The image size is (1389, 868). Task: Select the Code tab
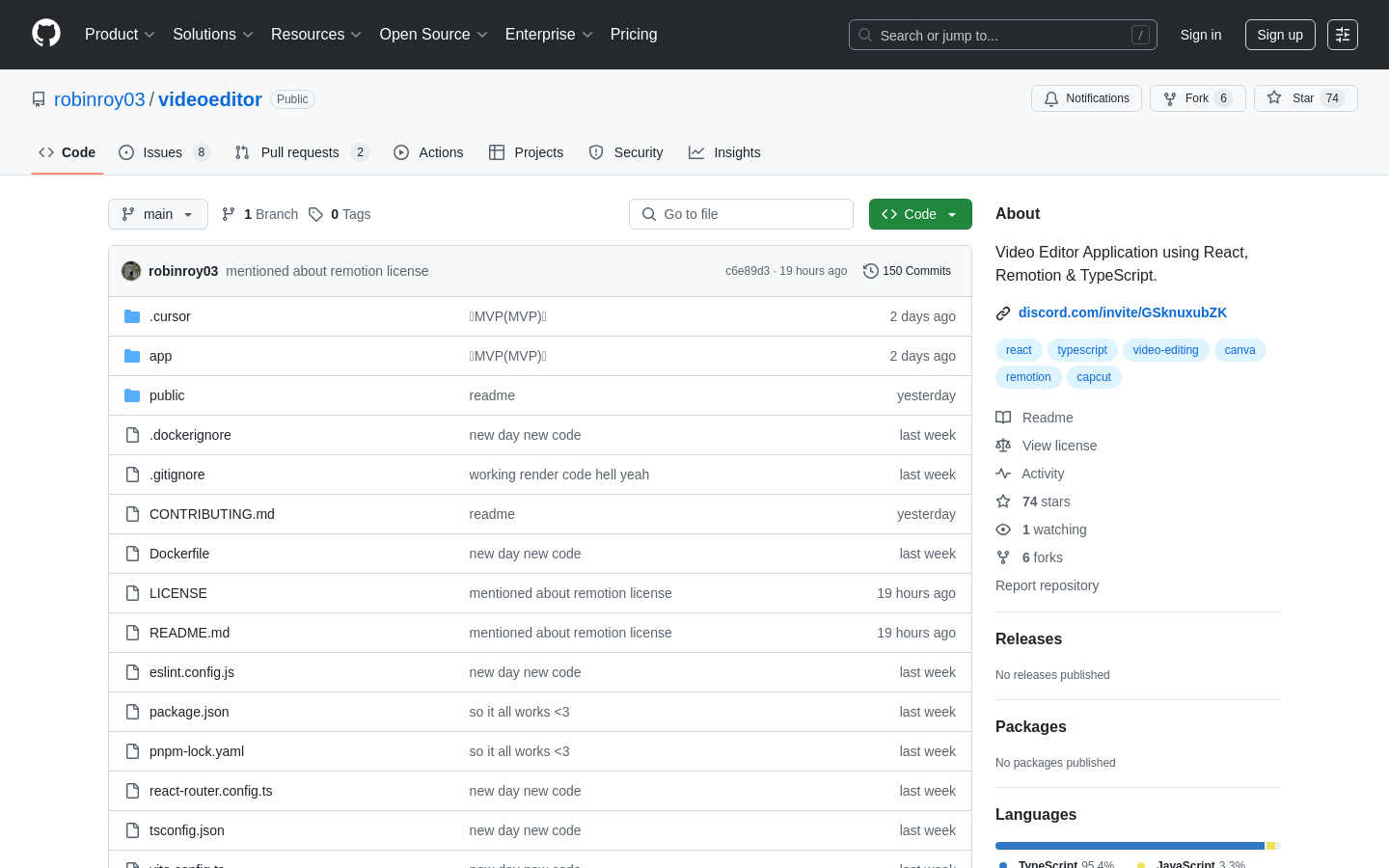(x=68, y=152)
